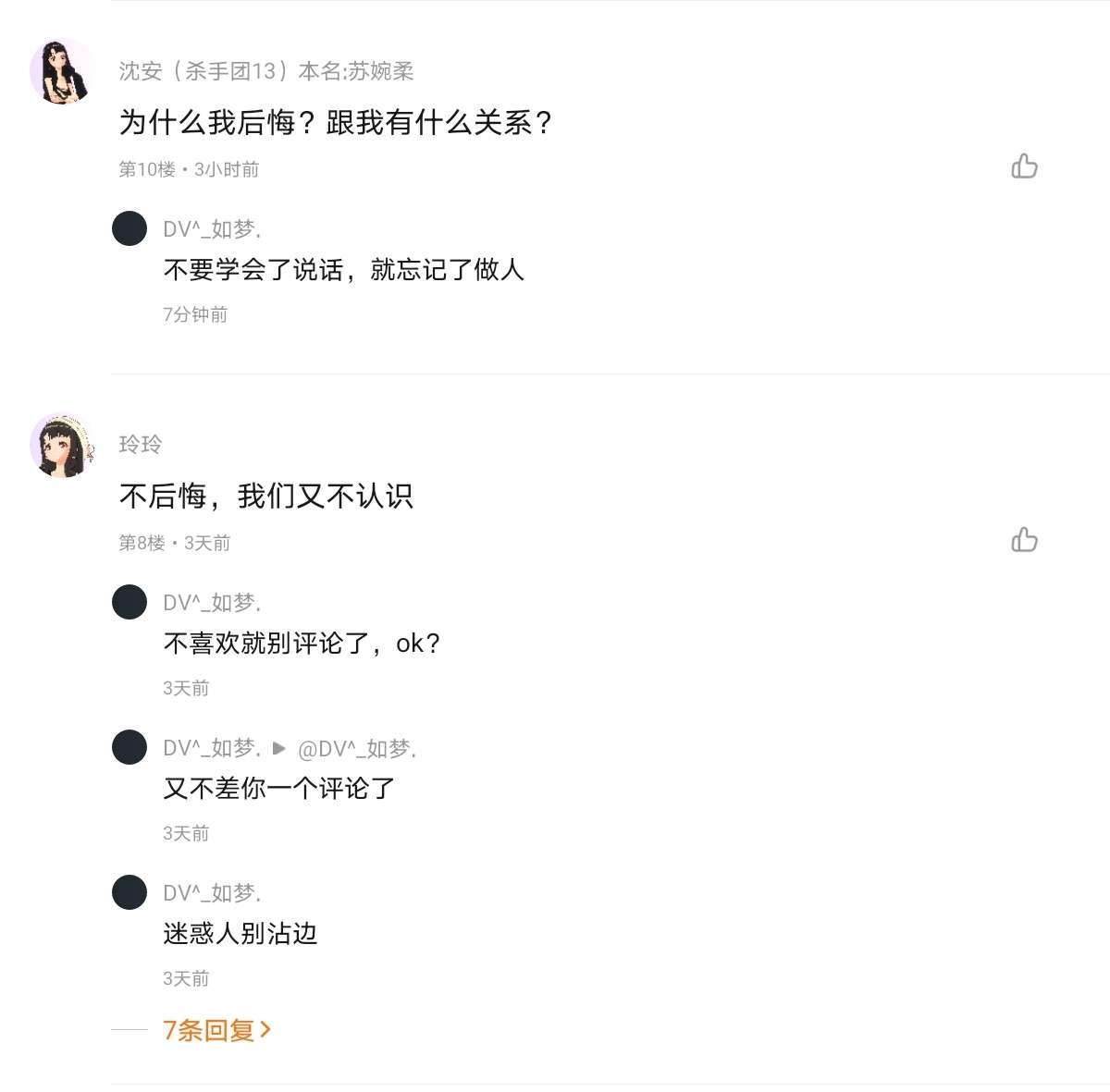Click the chevron next to 7条回复
1110x1092 pixels.
click(265, 1029)
